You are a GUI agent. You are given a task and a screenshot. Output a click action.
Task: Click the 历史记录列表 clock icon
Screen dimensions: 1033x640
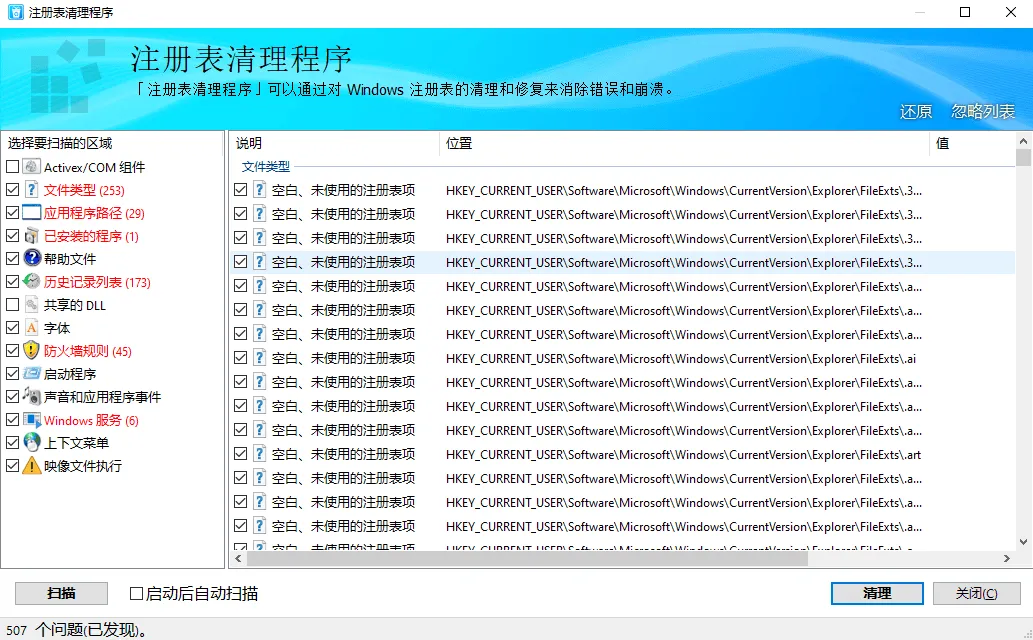(x=32, y=281)
